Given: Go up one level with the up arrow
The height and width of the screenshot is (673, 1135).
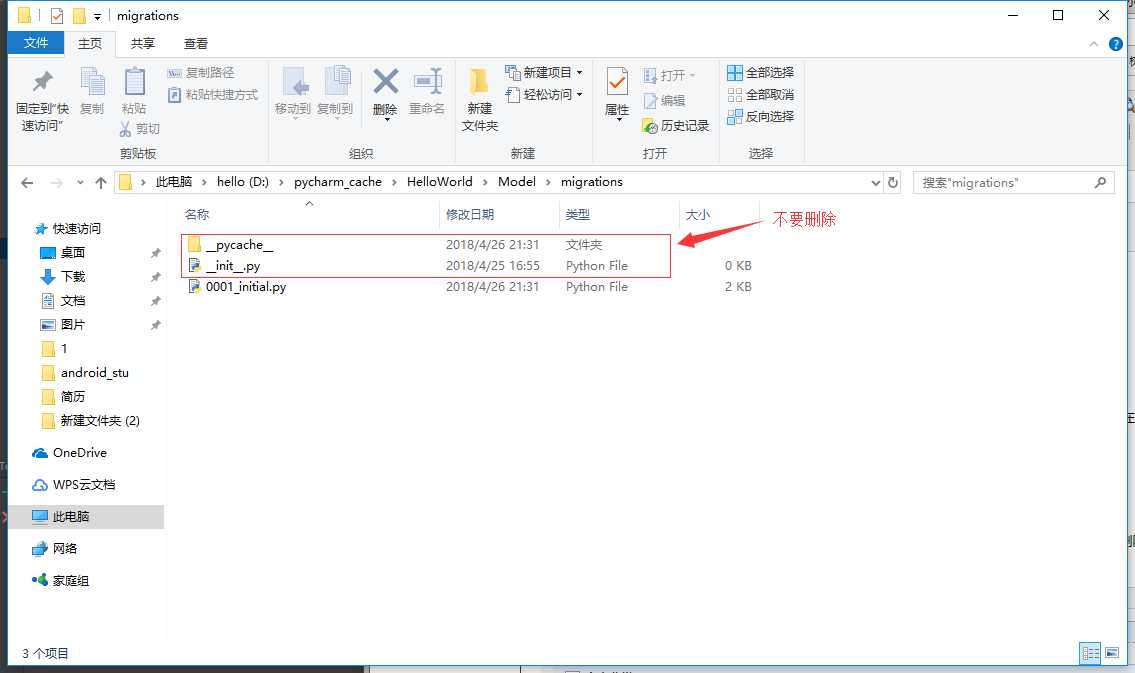Looking at the screenshot, I should [101, 182].
